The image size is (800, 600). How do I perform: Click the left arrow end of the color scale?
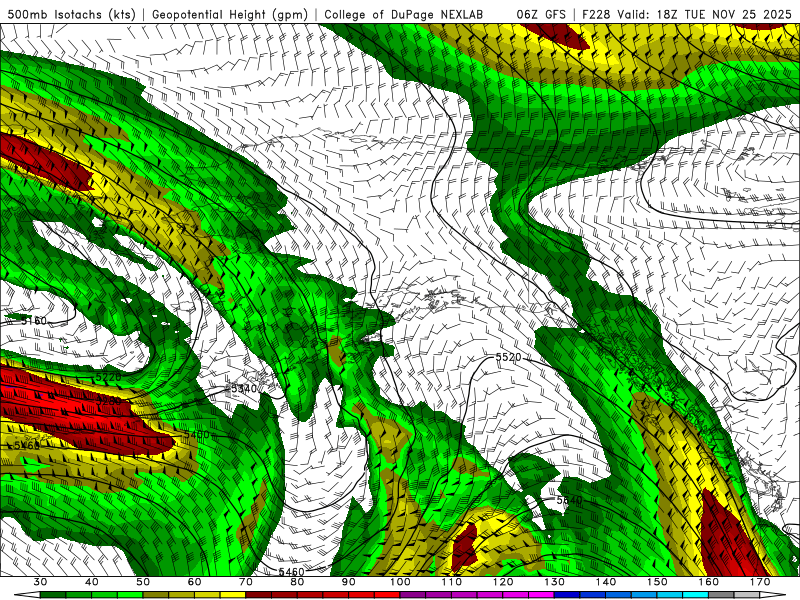[x=27, y=595]
